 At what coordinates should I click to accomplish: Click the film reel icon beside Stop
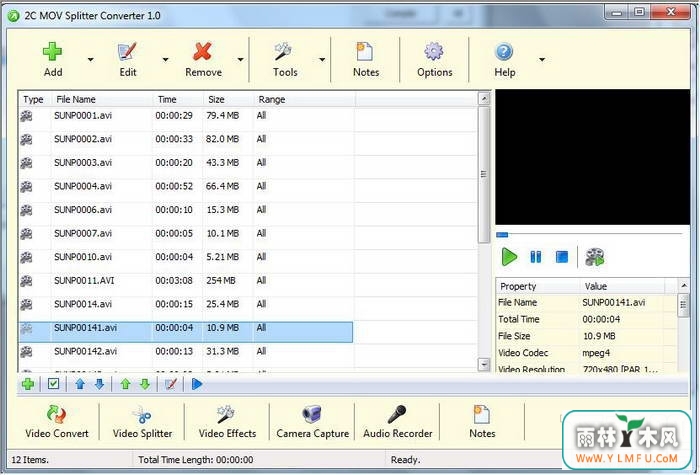(x=594, y=257)
